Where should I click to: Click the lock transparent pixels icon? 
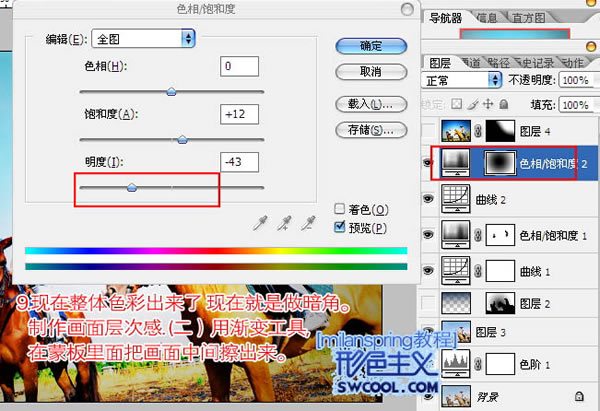click(x=456, y=103)
